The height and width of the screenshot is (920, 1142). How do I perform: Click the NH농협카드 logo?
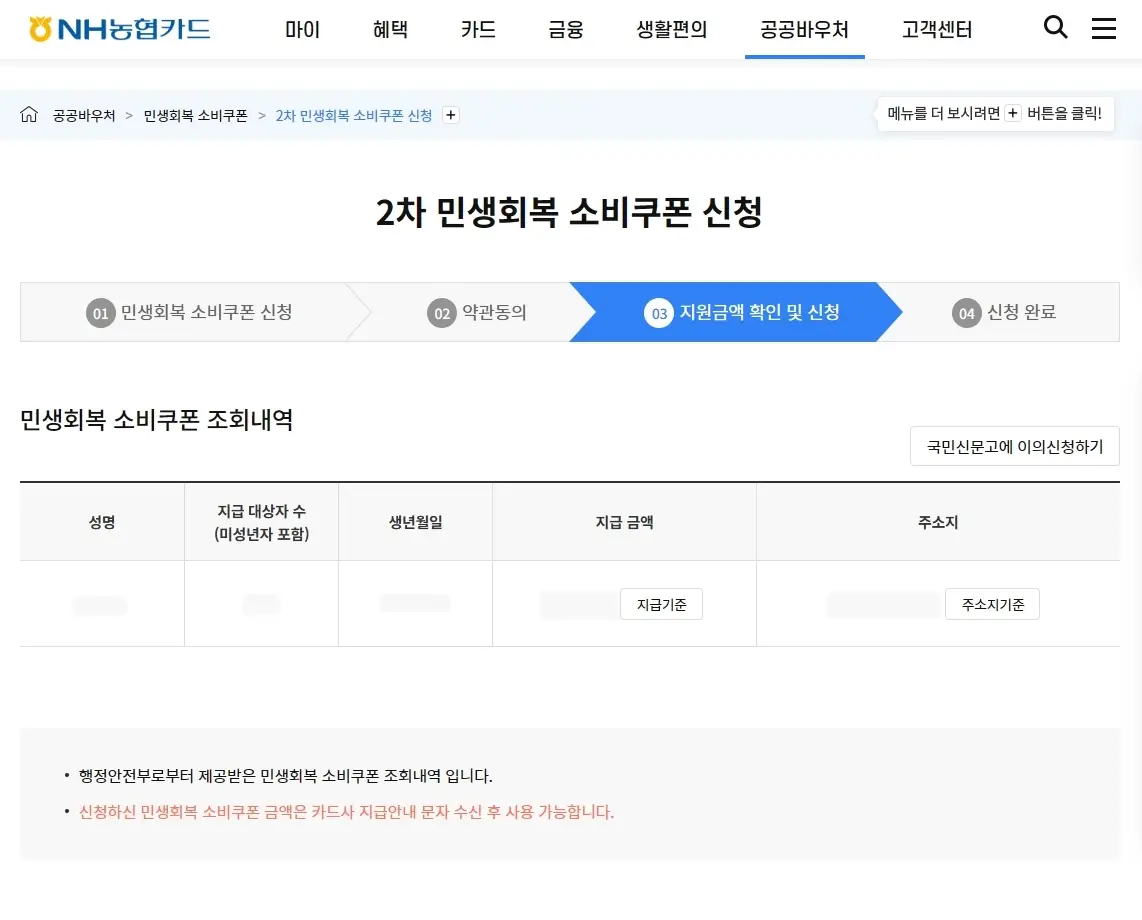pyautogui.click(x=118, y=28)
